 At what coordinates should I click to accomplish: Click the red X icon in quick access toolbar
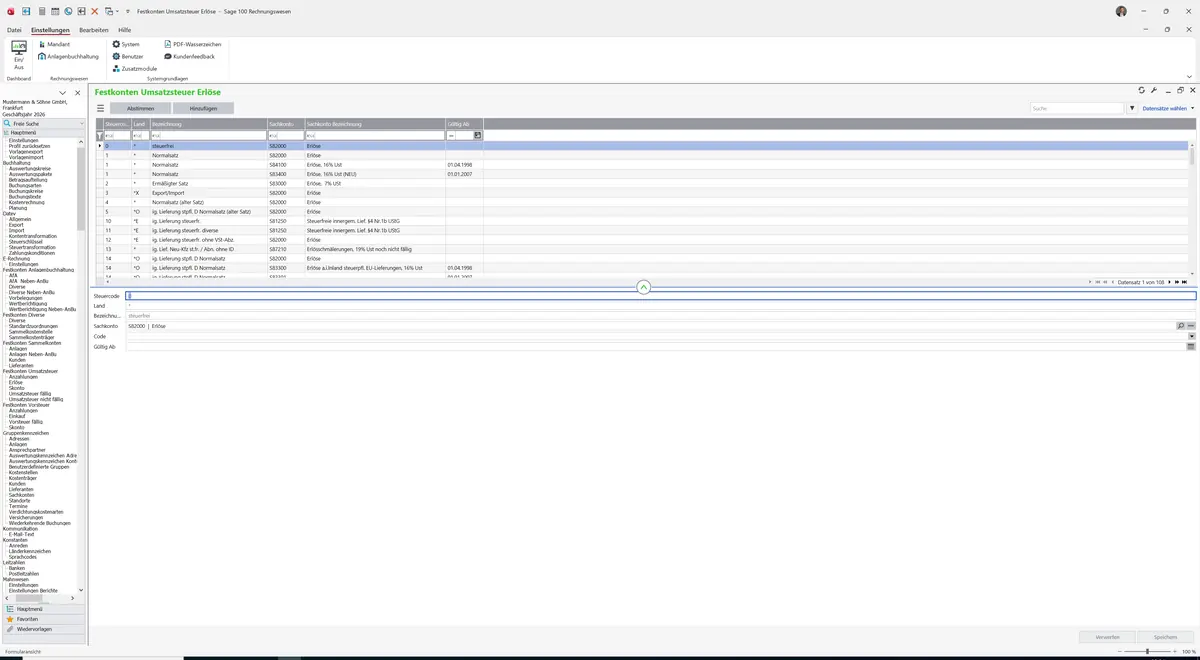[94, 11]
